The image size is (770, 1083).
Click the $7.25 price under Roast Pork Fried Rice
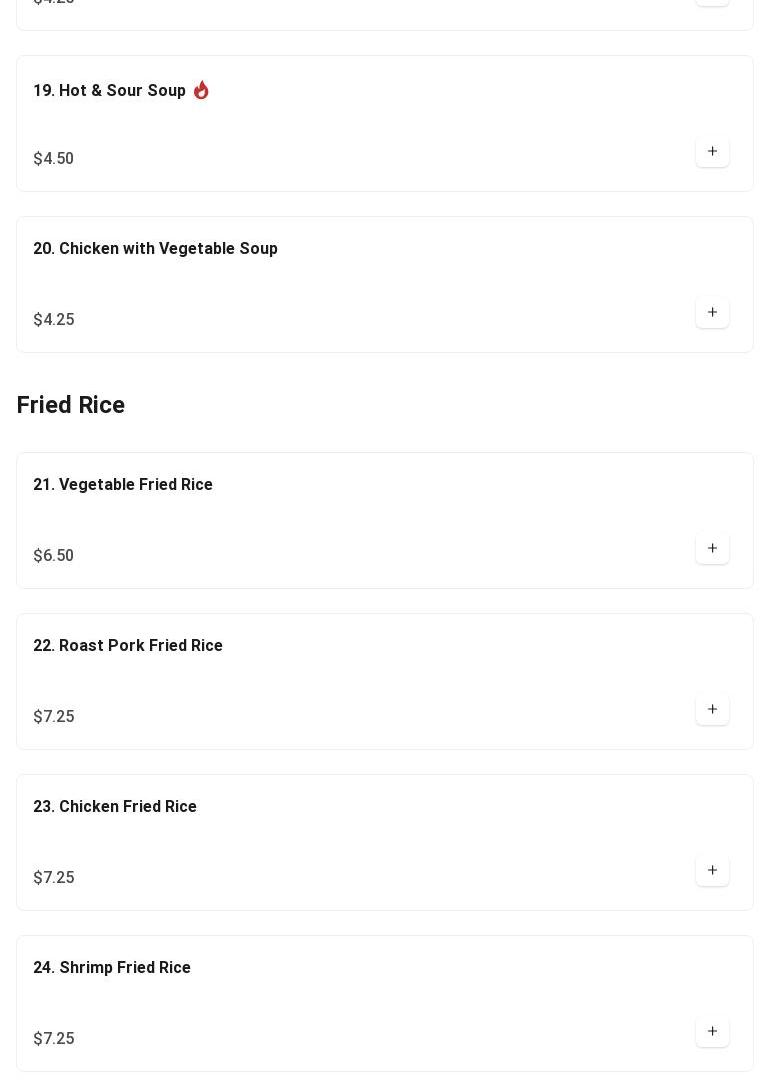point(54,716)
